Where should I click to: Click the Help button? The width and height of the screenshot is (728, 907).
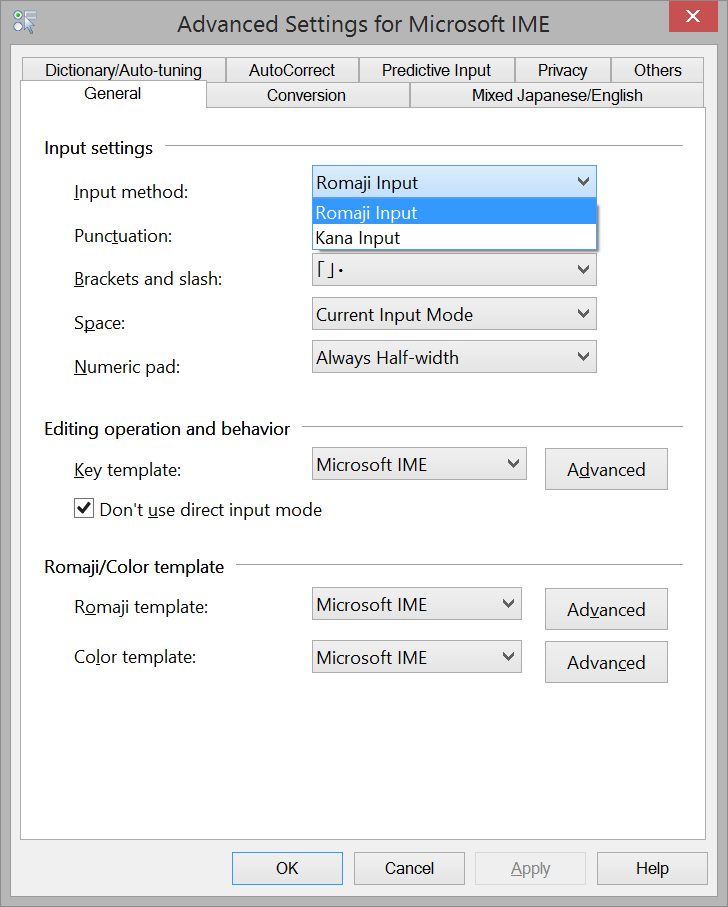click(652, 868)
